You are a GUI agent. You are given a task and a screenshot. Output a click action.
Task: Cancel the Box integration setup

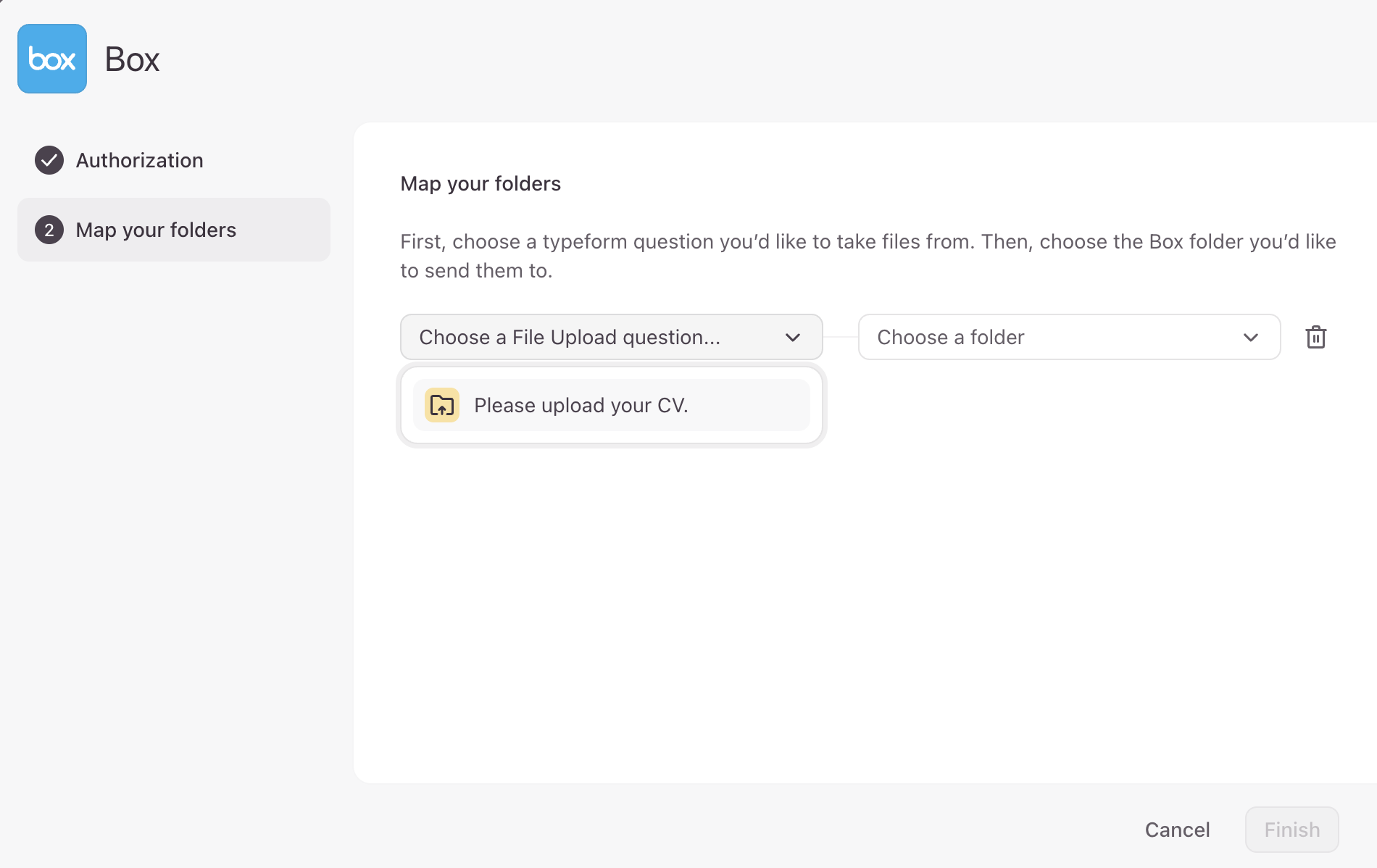1178,830
